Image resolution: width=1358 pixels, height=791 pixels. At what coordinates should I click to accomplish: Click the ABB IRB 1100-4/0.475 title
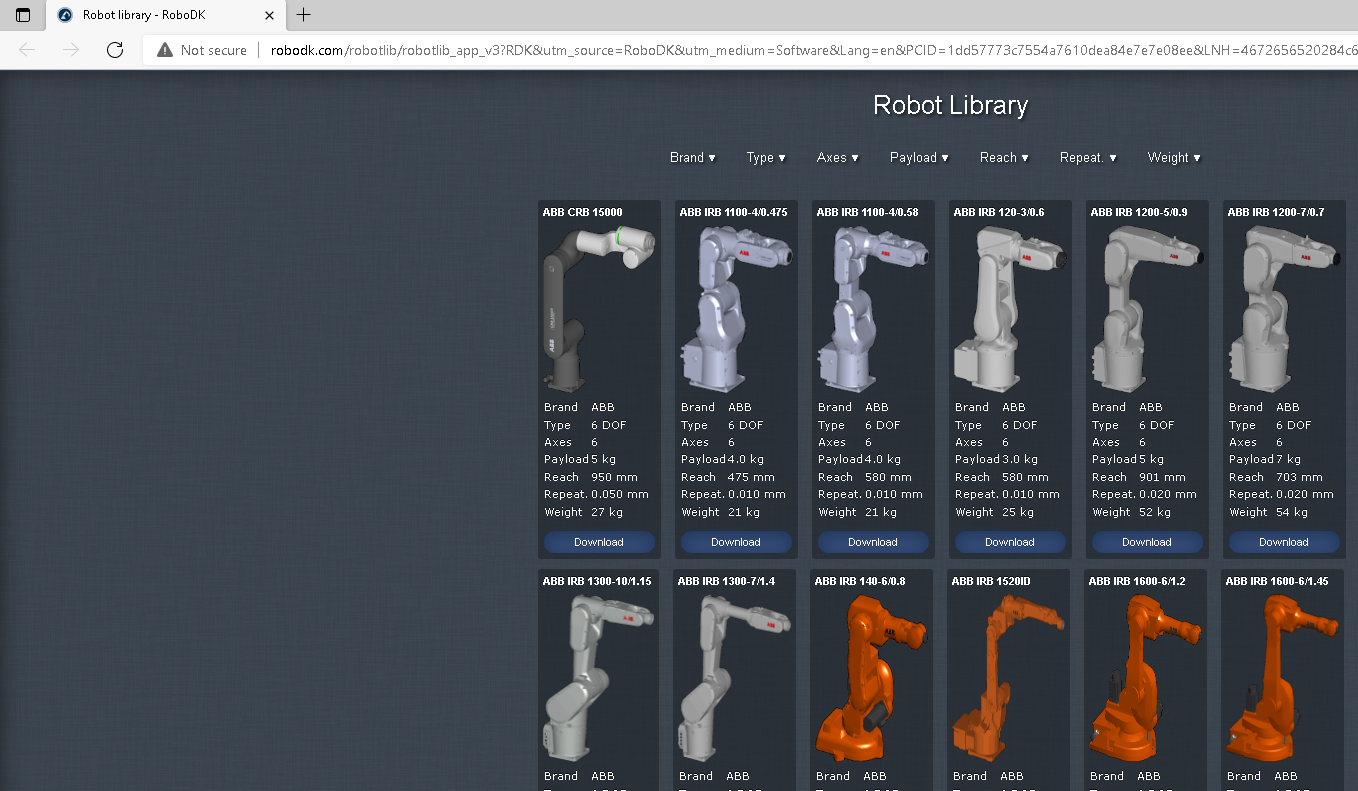(x=733, y=212)
